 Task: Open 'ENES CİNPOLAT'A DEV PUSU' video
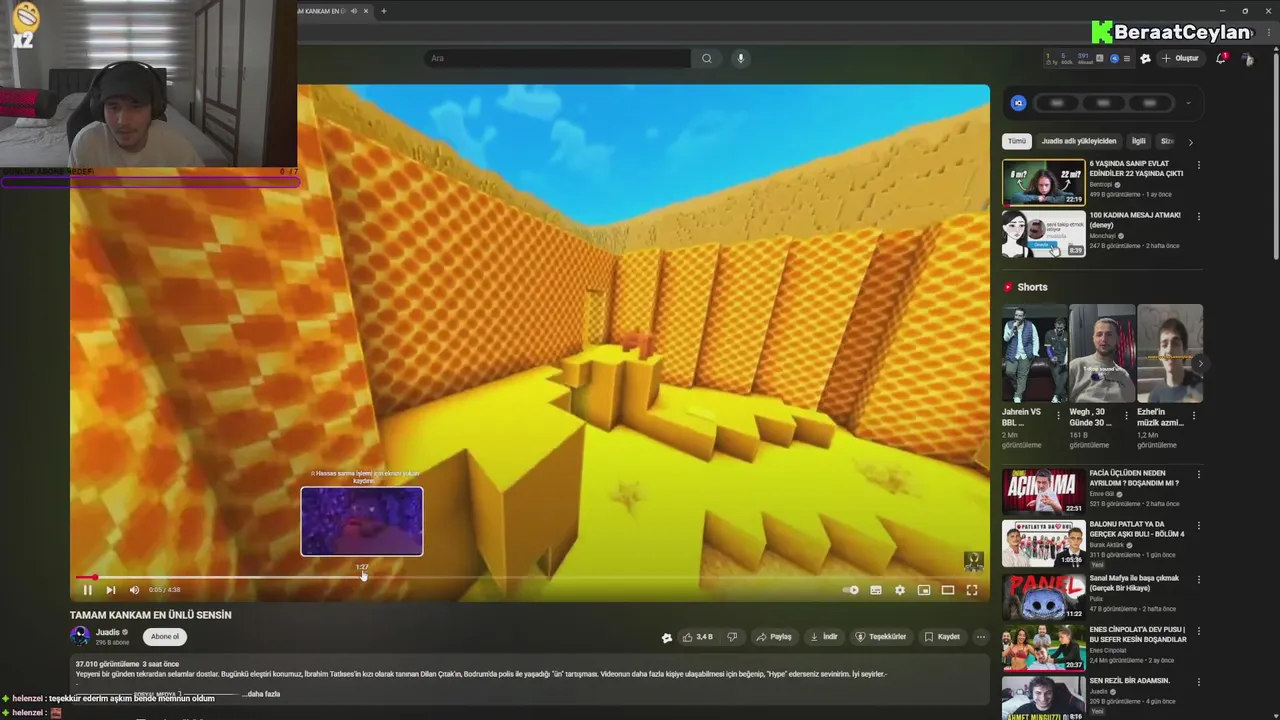click(x=1043, y=648)
